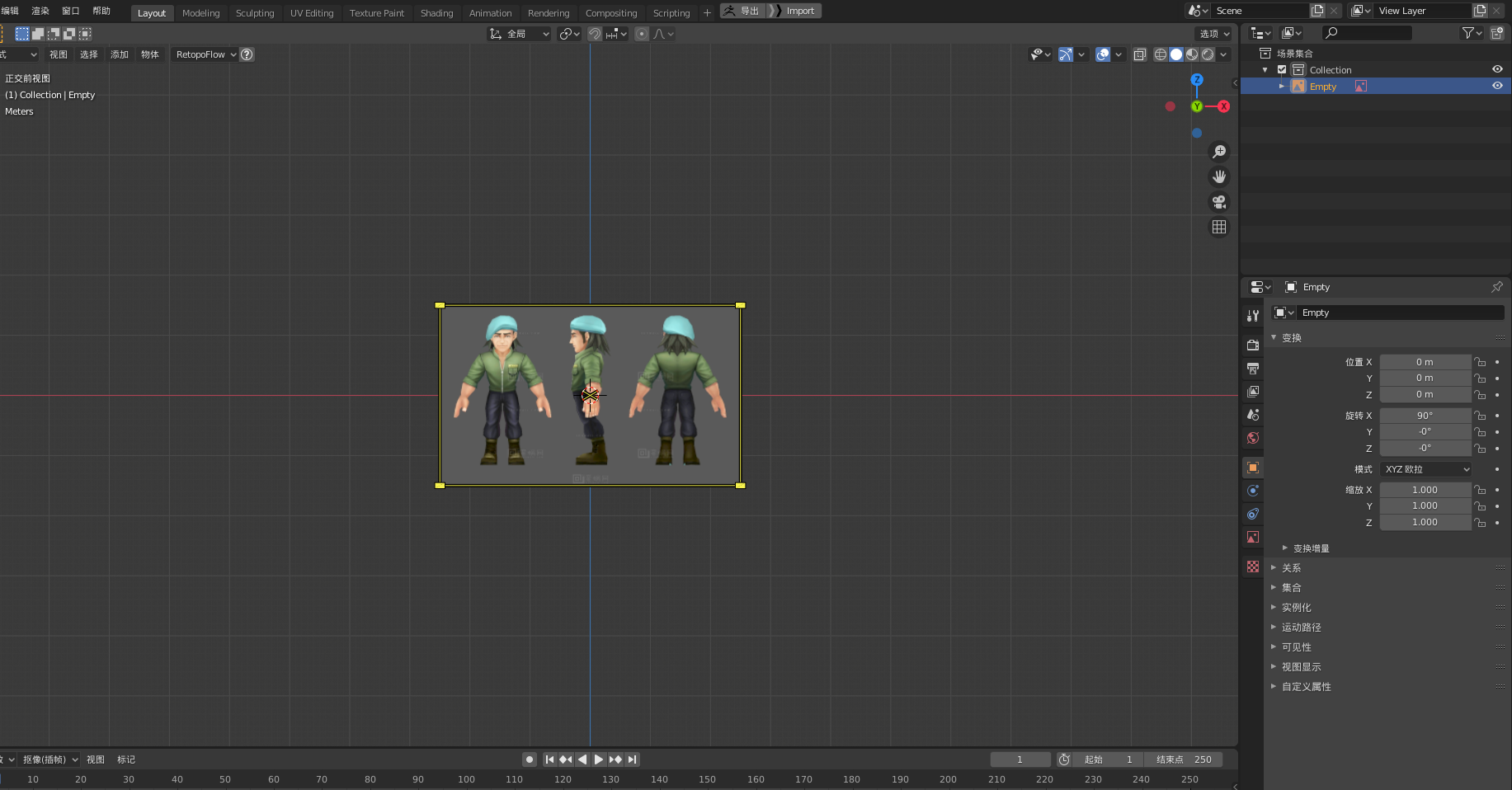This screenshot has width=1512, height=790.
Task: Toggle the camera view icon
Action: (x=1219, y=202)
